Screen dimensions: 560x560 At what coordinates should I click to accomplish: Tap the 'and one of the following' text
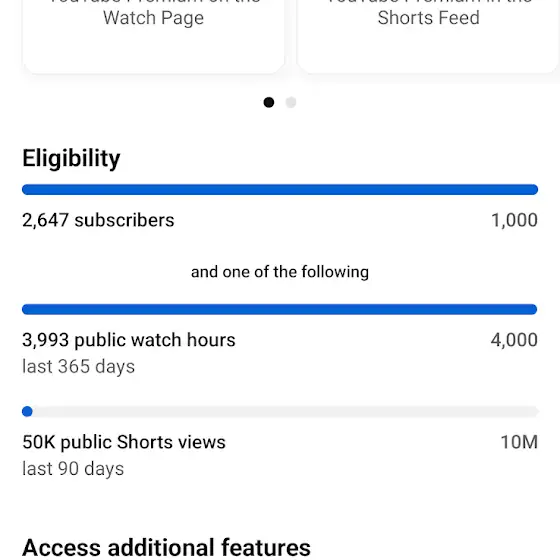tap(280, 272)
